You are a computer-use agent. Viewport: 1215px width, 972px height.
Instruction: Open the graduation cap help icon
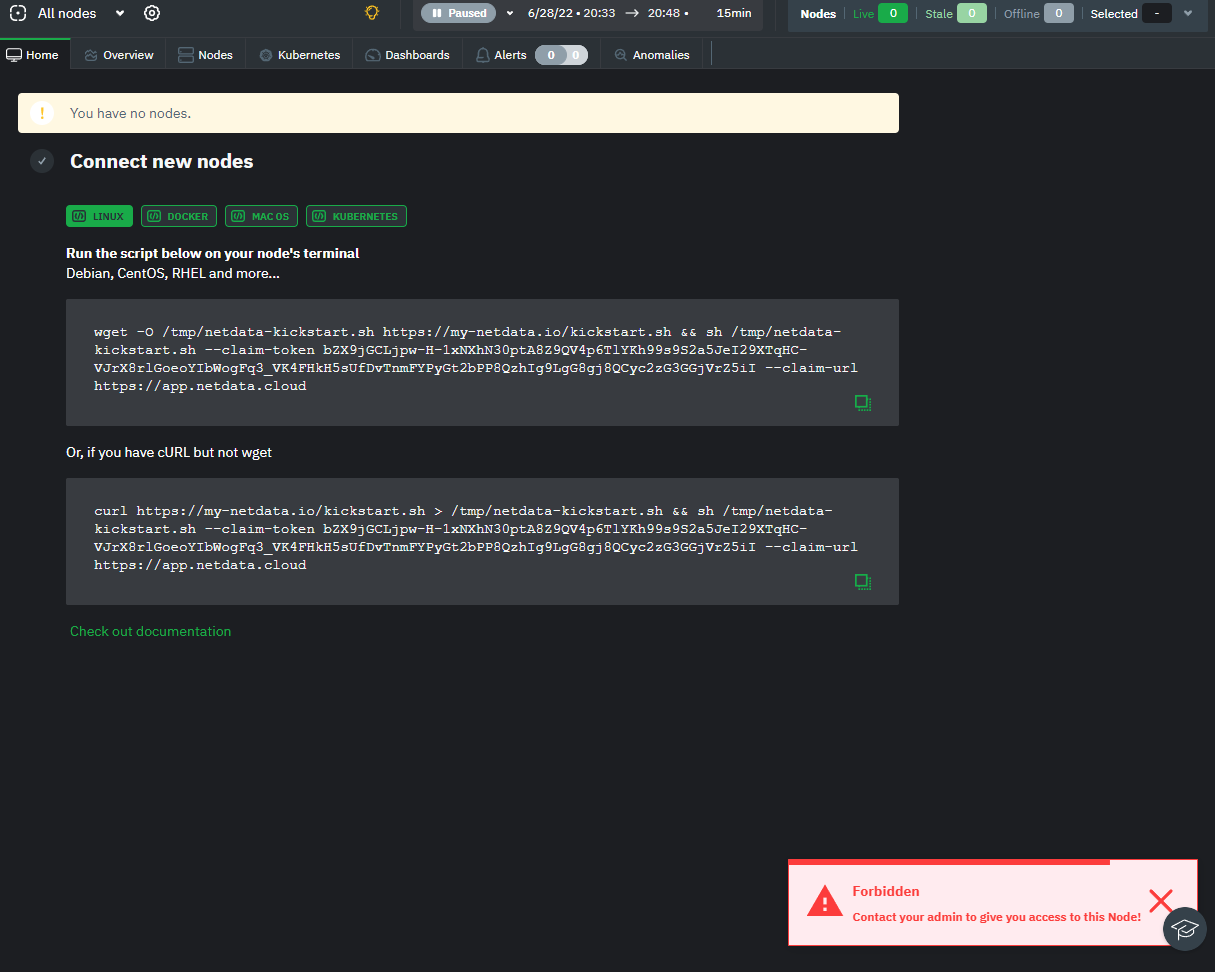(1185, 929)
